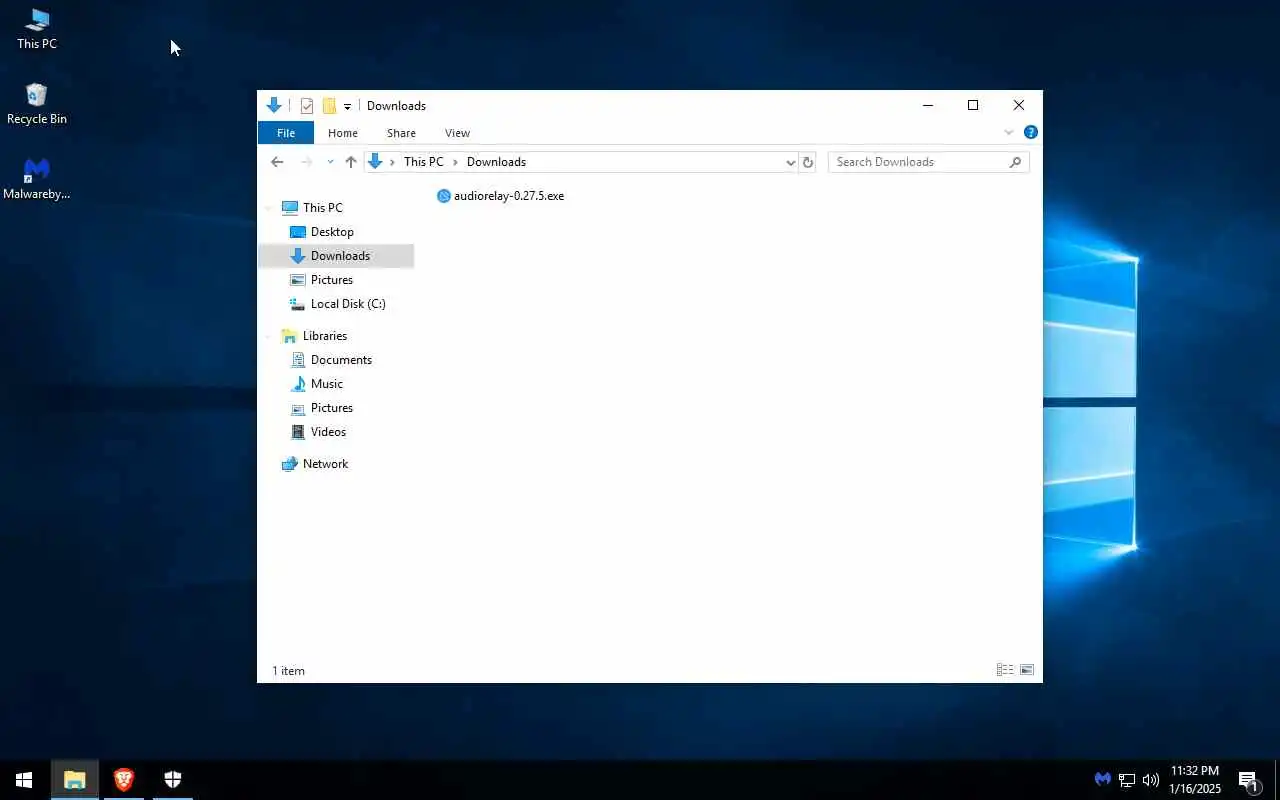Open the Start menu

tap(24, 780)
